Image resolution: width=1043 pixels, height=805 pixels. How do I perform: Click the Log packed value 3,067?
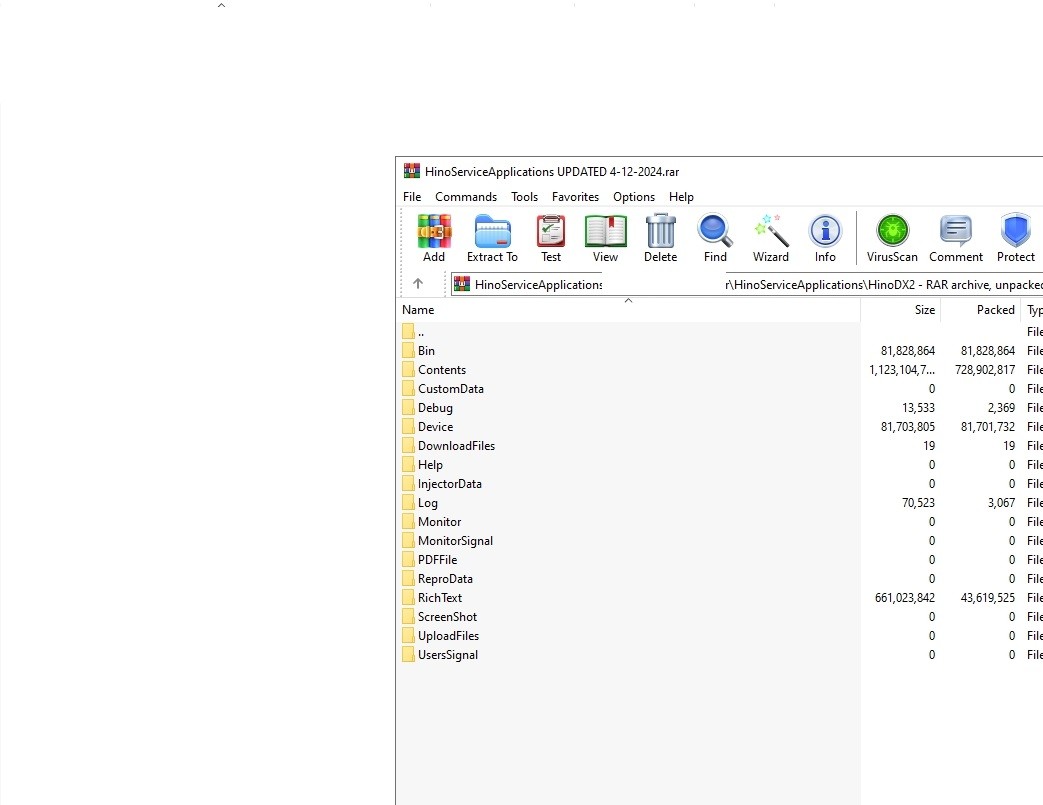pyautogui.click(x=1002, y=503)
